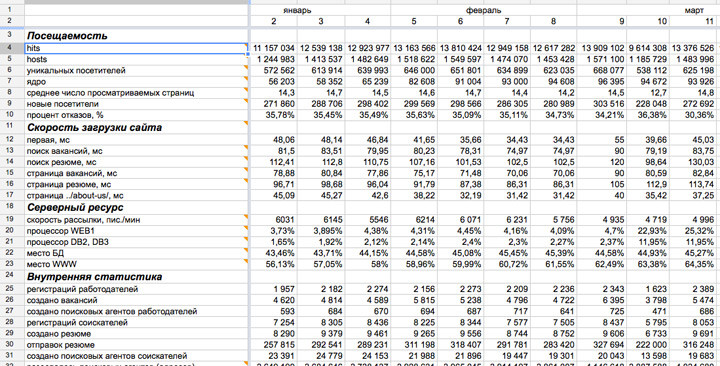The width and height of the screenshot is (720, 366).
Task: Select 'регистраций соискателей' cell
Action: pos(136,323)
